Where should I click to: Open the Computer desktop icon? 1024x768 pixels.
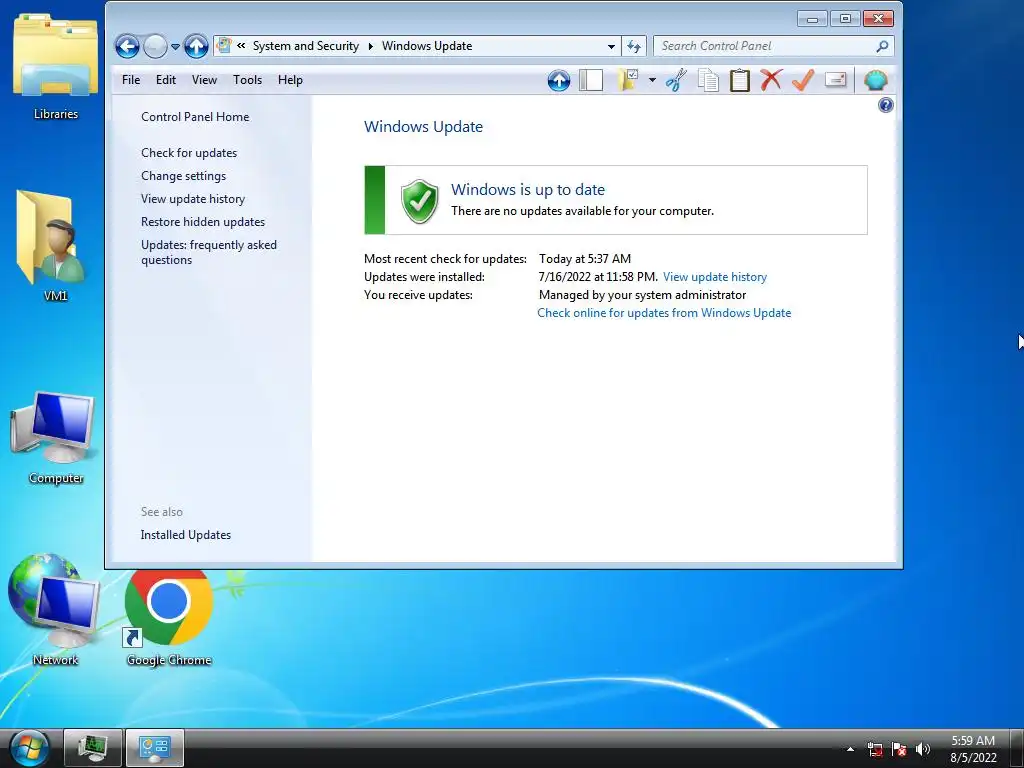pyautogui.click(x=56, y=438)
